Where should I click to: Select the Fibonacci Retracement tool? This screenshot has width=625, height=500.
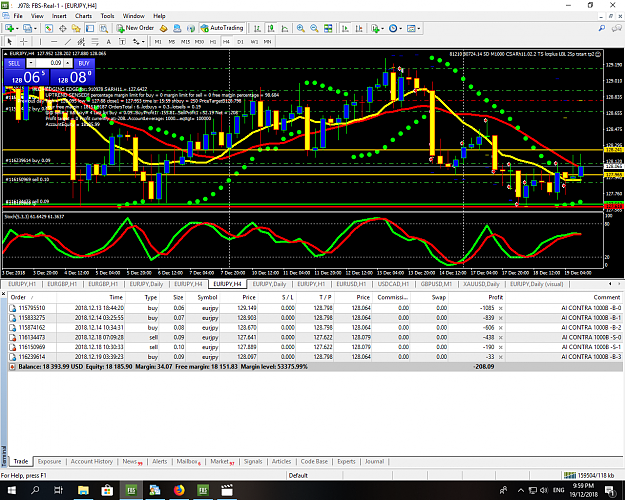95,41
